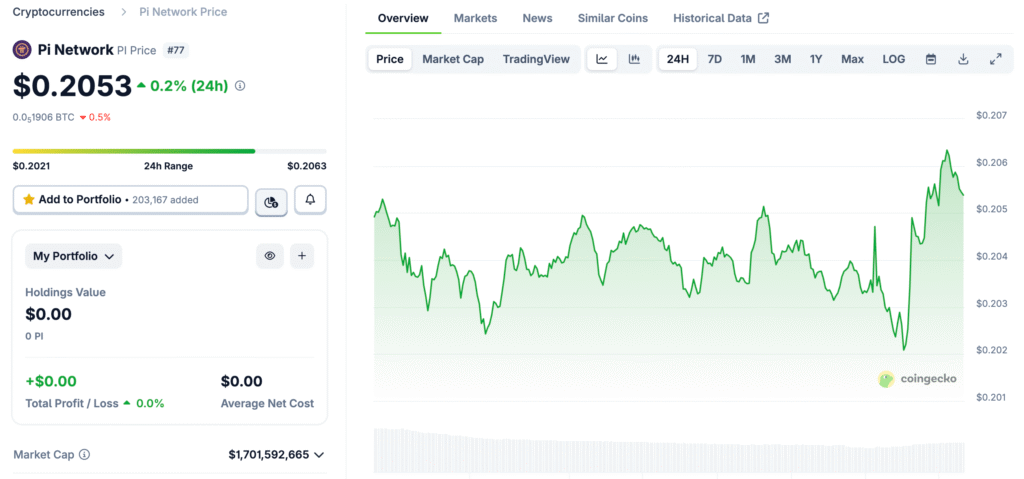Open the calendar date range picker

tap(931, 59)
